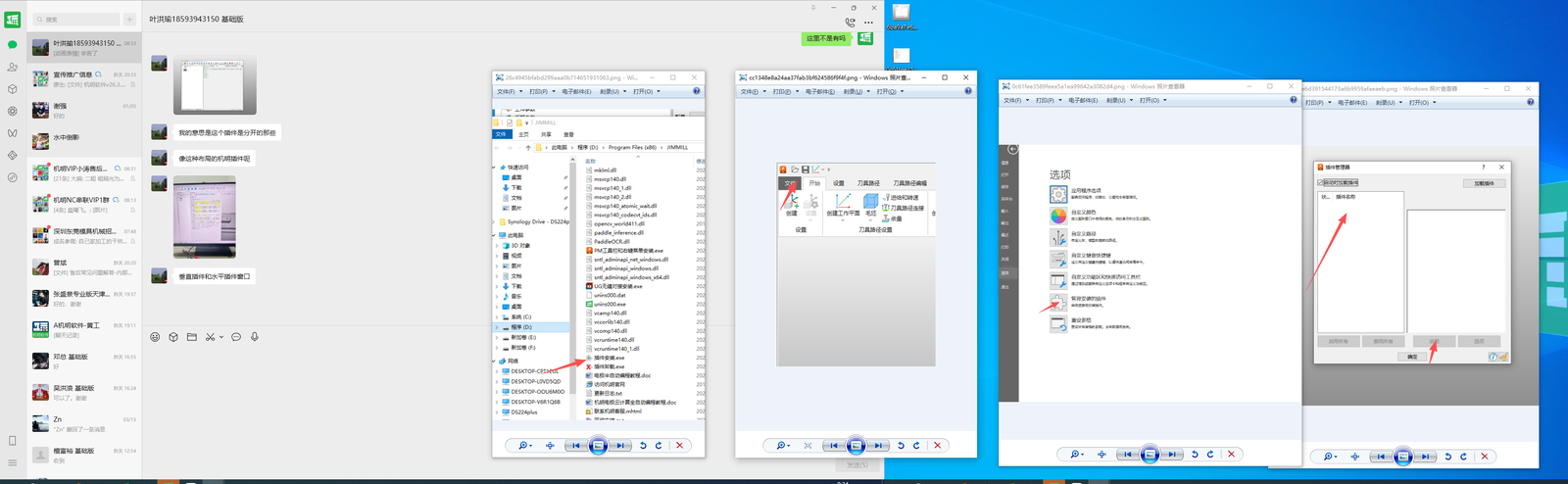The height and width of the screenshot is (484, 1568).
Task: Delete image in cc1348e photo viewer
Action: pyautogui.click(x=937, y=445)
